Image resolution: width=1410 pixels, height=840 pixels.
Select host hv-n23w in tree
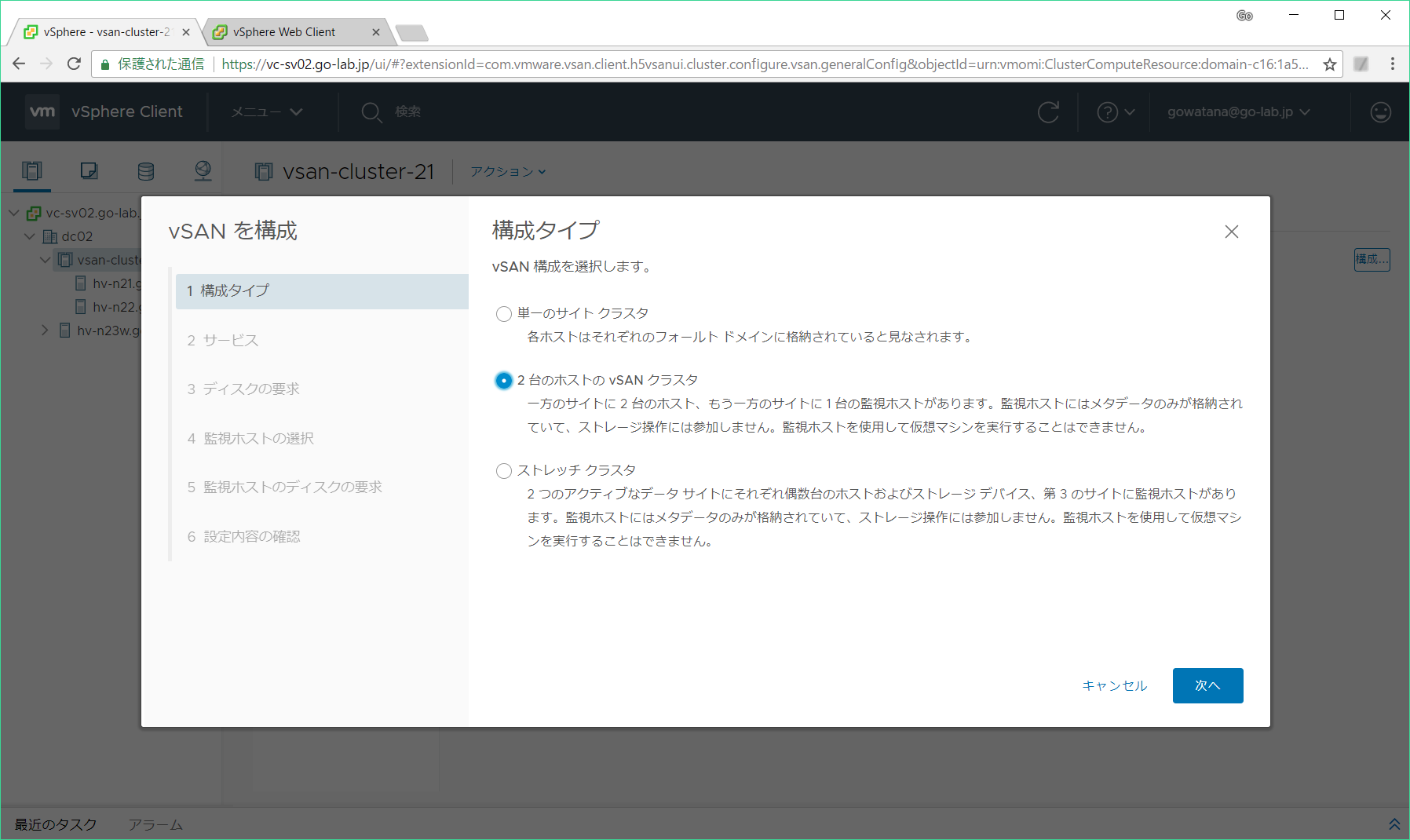click(108, 331)
